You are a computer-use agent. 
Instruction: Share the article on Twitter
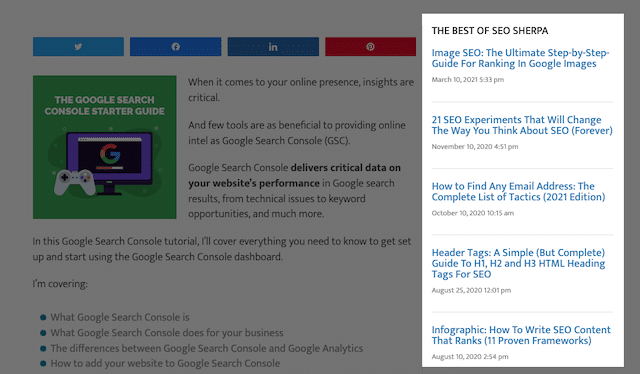coord(78,47)
